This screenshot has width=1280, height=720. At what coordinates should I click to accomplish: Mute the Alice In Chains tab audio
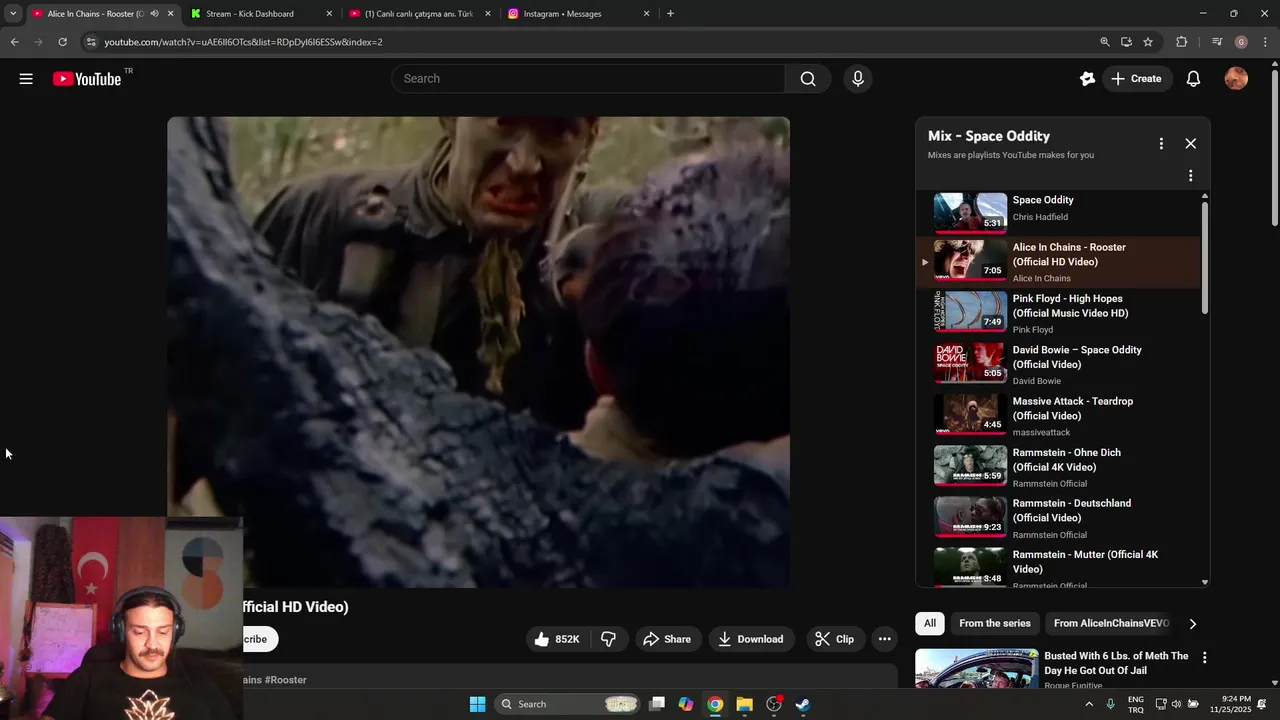154,14
